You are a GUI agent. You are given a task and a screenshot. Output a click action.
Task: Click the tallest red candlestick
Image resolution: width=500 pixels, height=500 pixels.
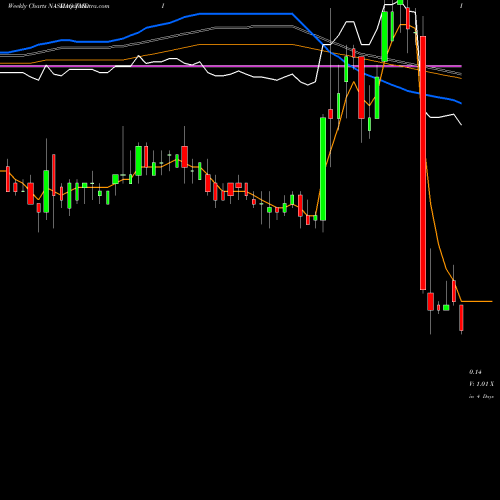click(423, 163)
